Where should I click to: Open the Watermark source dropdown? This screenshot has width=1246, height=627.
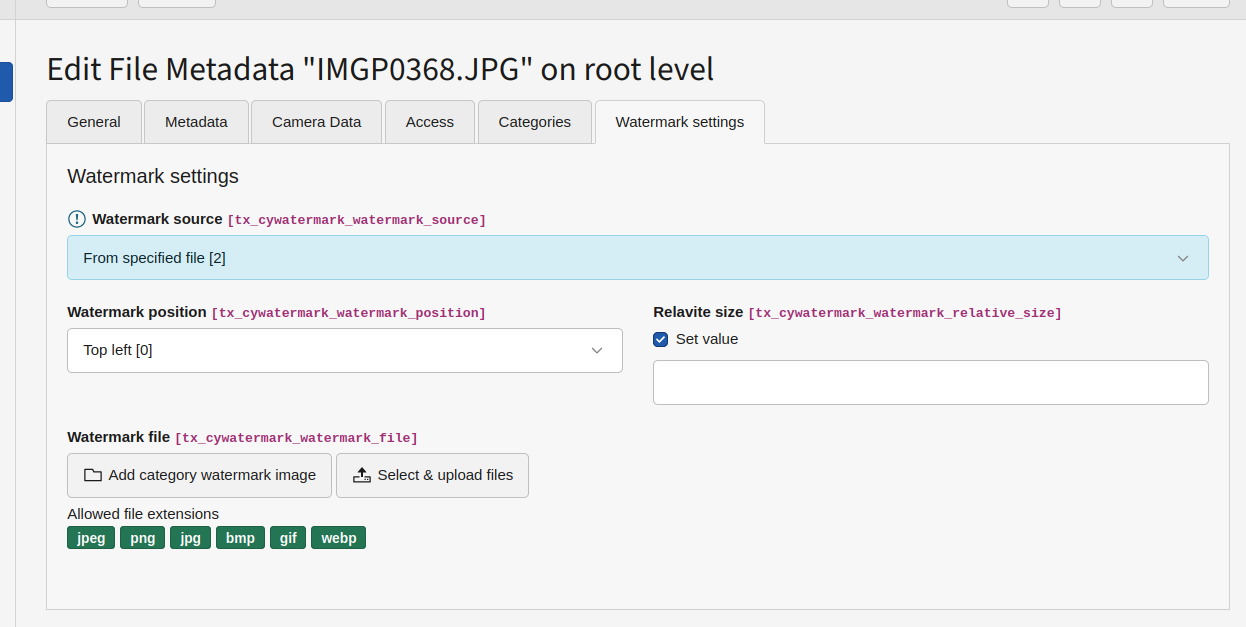pos(637,258)
